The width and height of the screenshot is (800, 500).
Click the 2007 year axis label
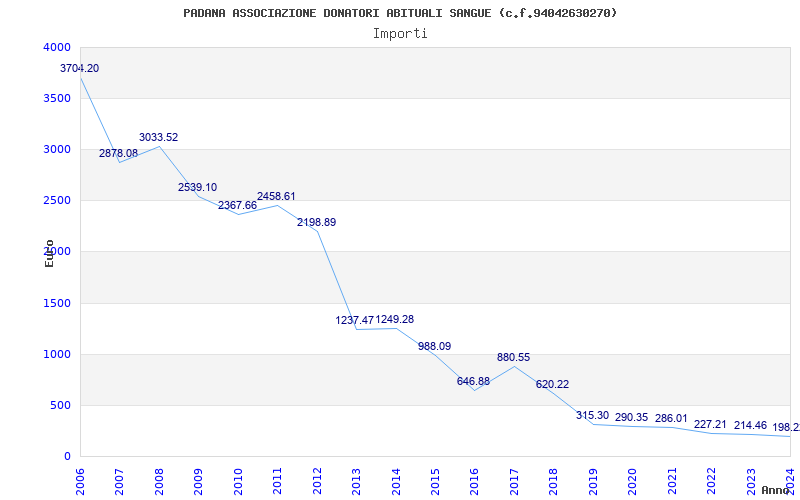tap(119, 482)
